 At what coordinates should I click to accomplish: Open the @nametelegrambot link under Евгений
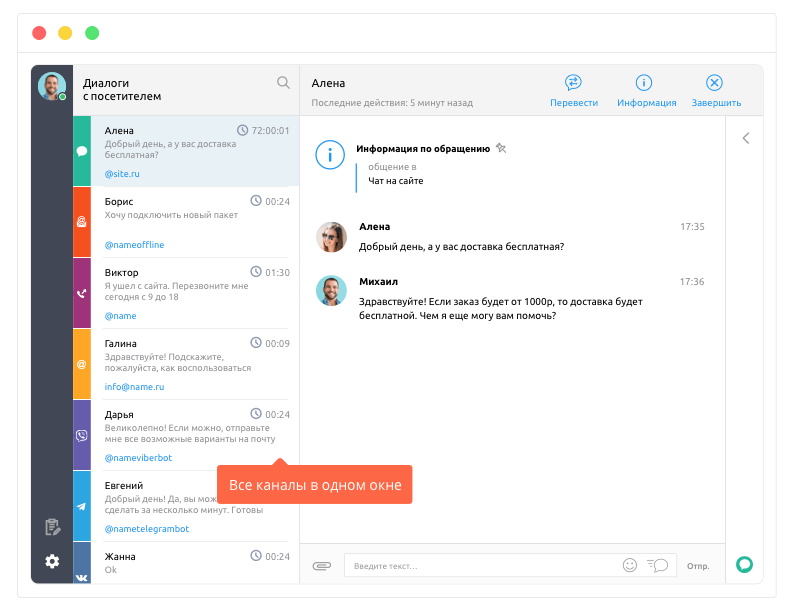pyautogui.click(x=147, y=528)
